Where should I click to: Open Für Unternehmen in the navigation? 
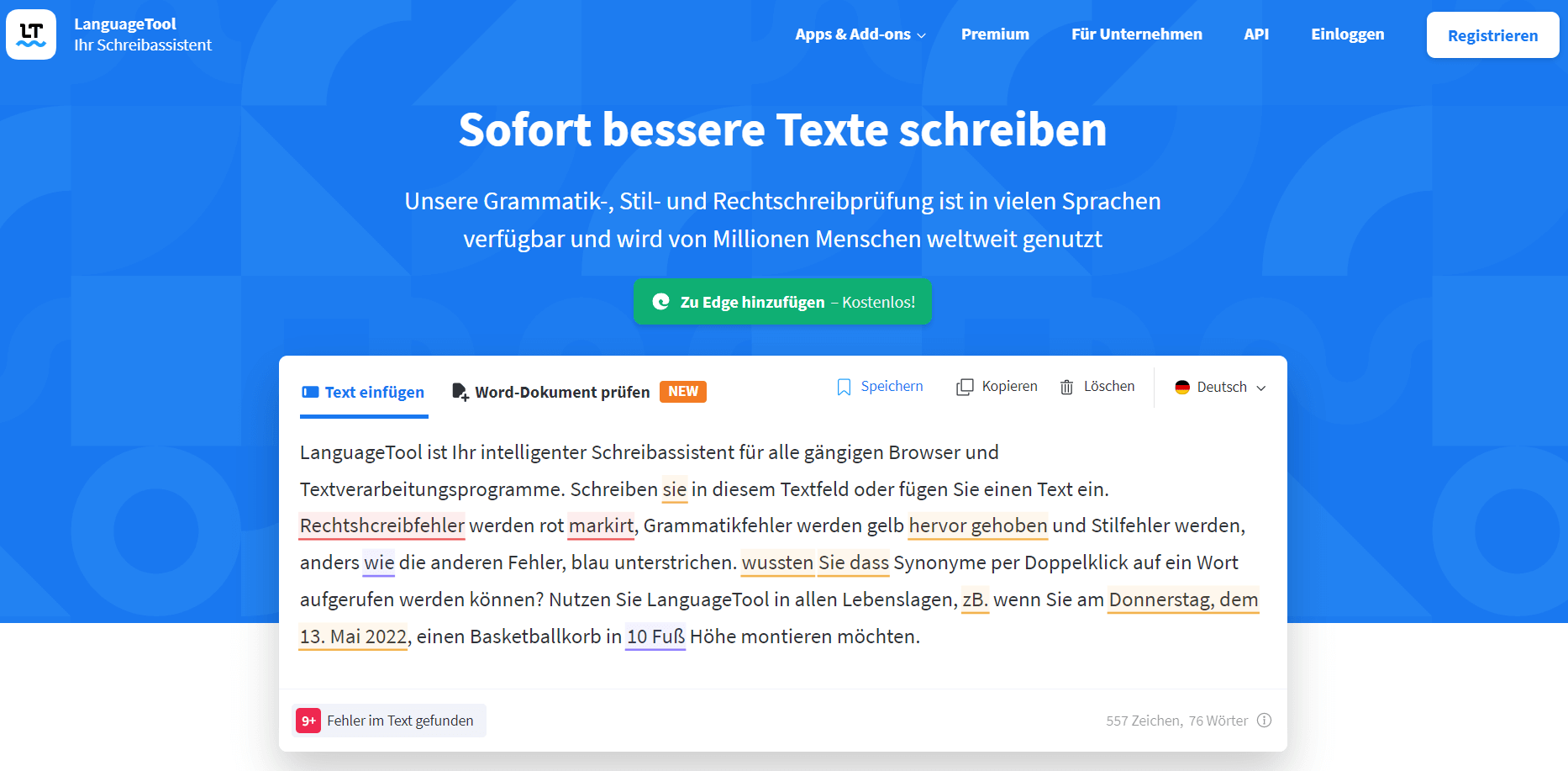[1136, 34]
